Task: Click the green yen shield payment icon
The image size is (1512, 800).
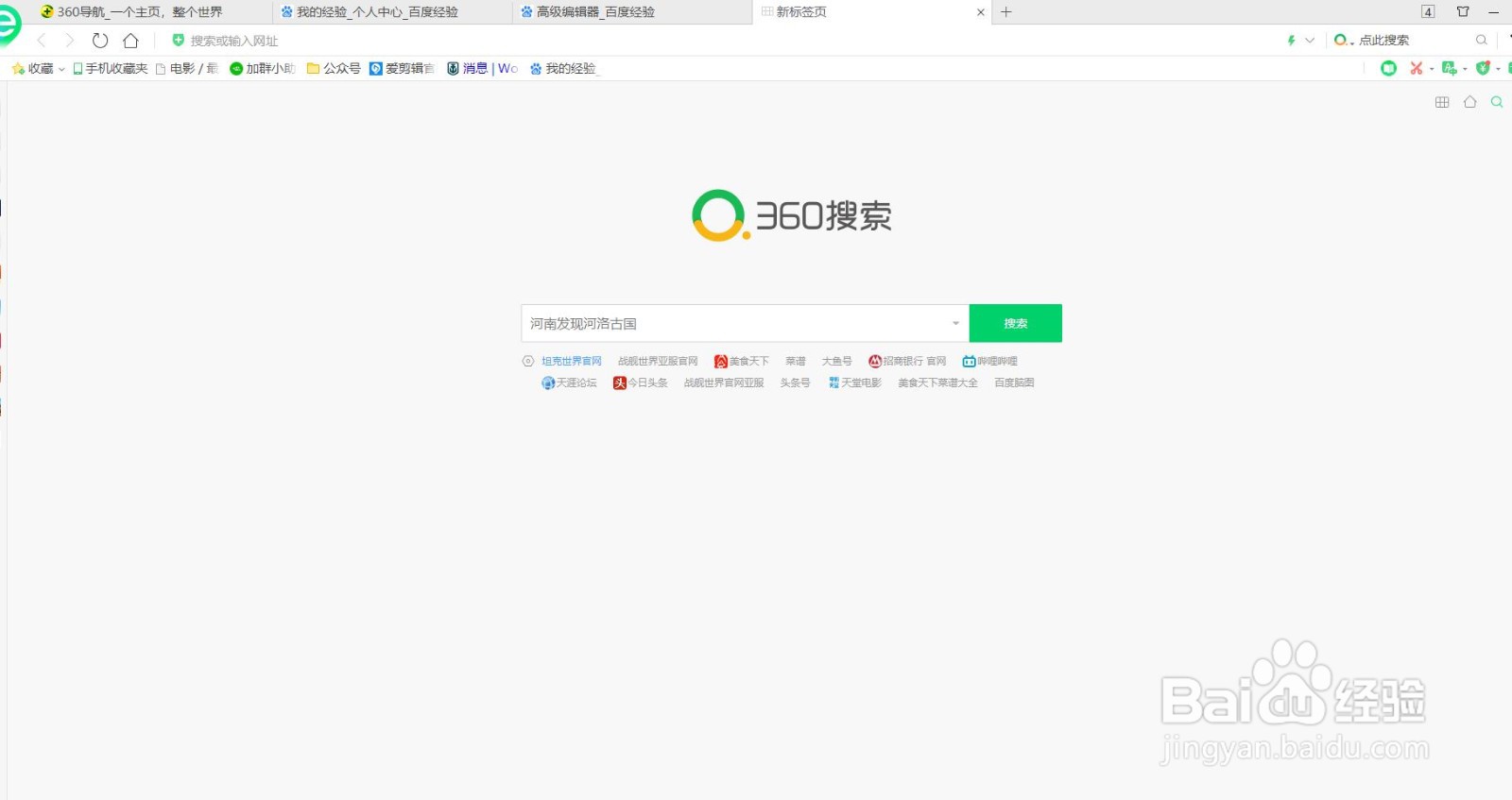Action: click(1483, 68)
